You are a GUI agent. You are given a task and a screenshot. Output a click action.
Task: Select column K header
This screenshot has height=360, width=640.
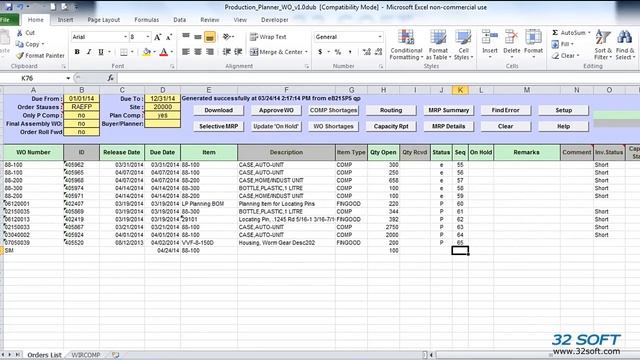(x=460, y=90)
